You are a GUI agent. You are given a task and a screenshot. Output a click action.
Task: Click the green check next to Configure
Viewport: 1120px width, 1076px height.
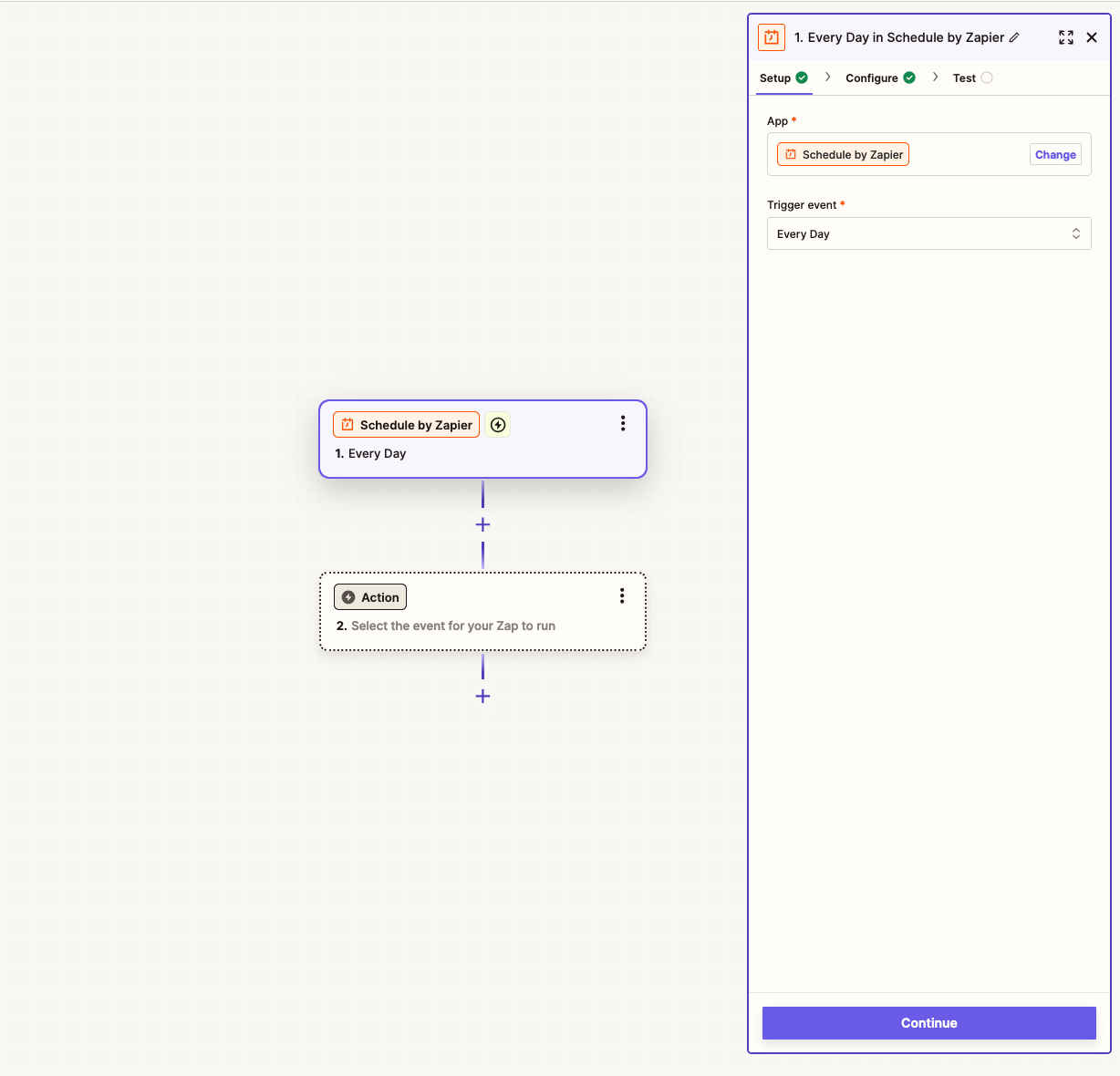(909, 78)
